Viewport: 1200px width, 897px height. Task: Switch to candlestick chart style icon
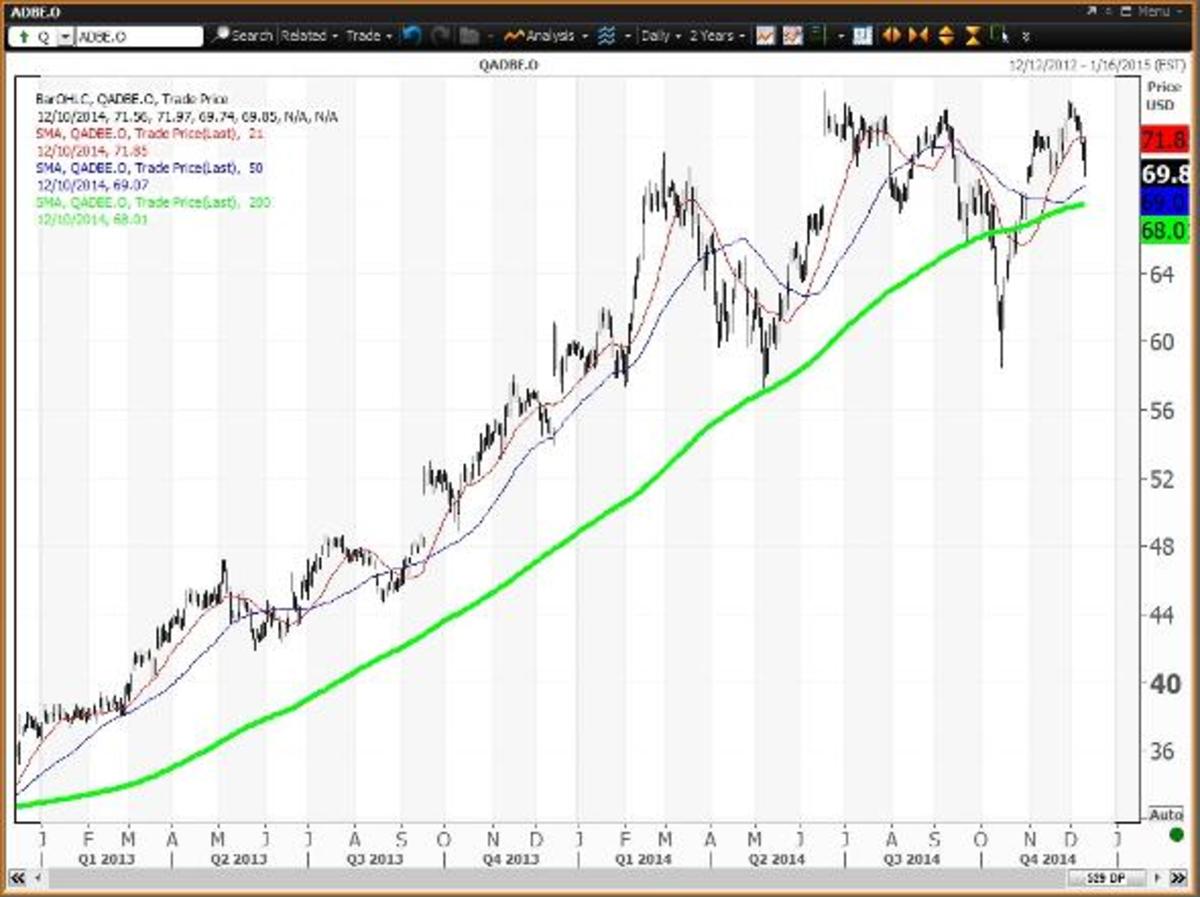[x=791, y=36]
